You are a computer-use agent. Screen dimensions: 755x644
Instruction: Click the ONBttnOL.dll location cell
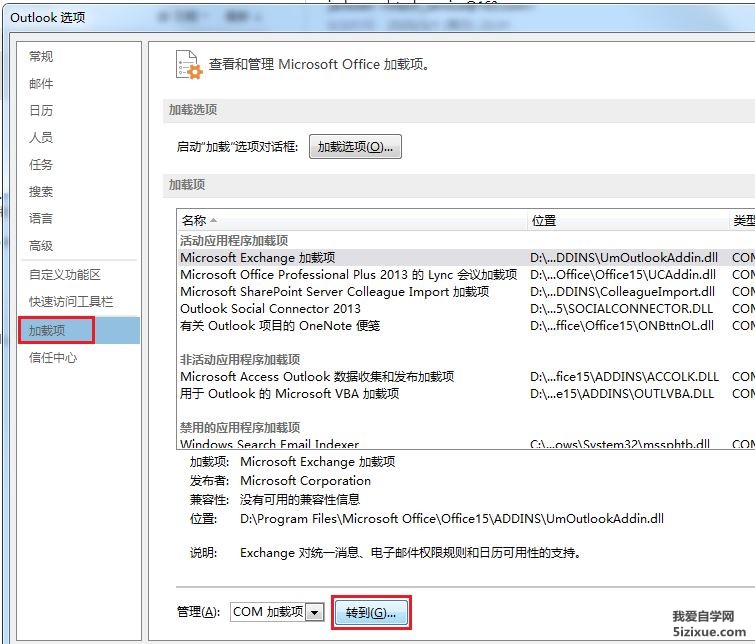click(x=622, y=326)
